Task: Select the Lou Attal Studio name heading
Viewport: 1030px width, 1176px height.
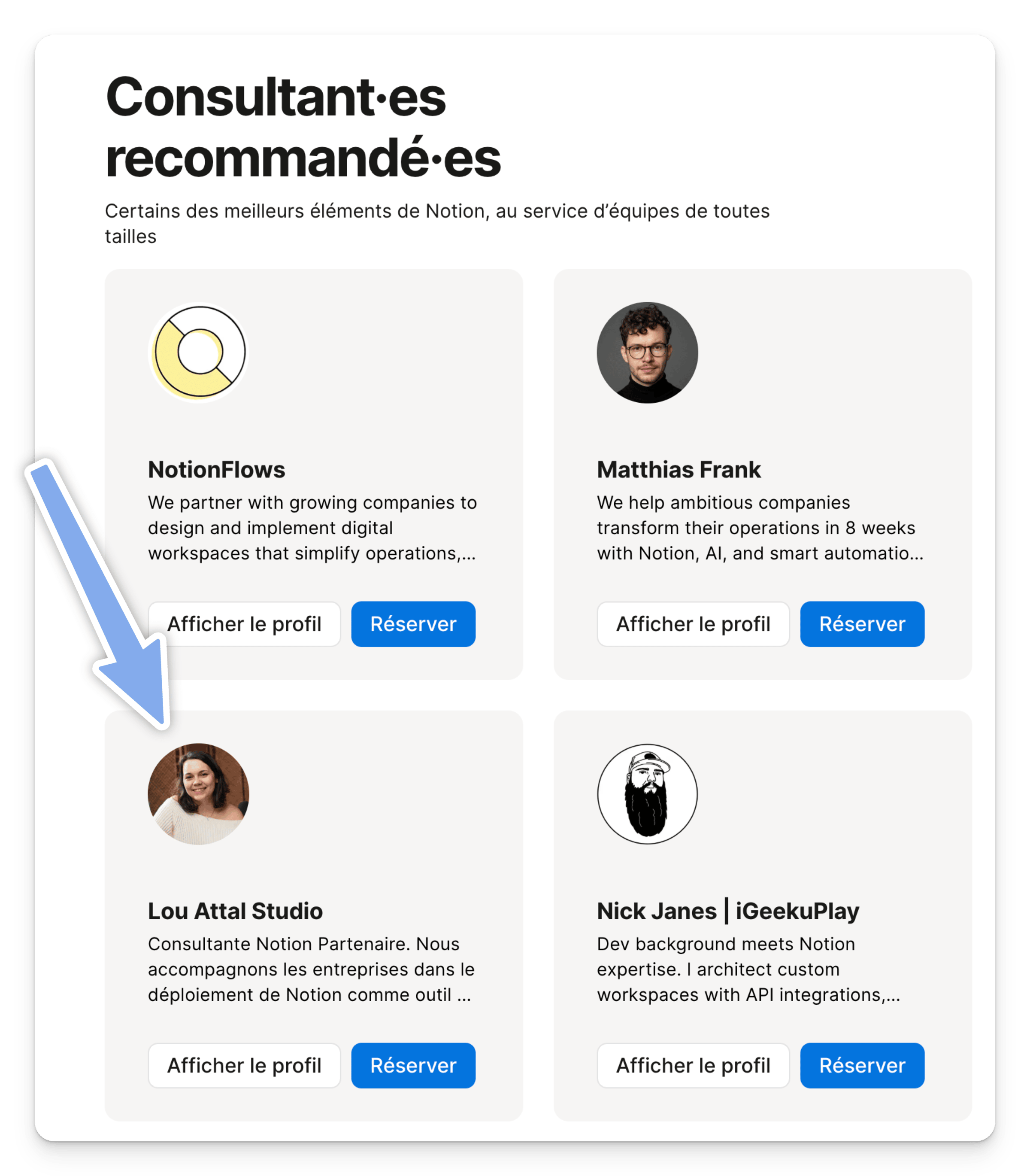Action: tap(235, 911)
